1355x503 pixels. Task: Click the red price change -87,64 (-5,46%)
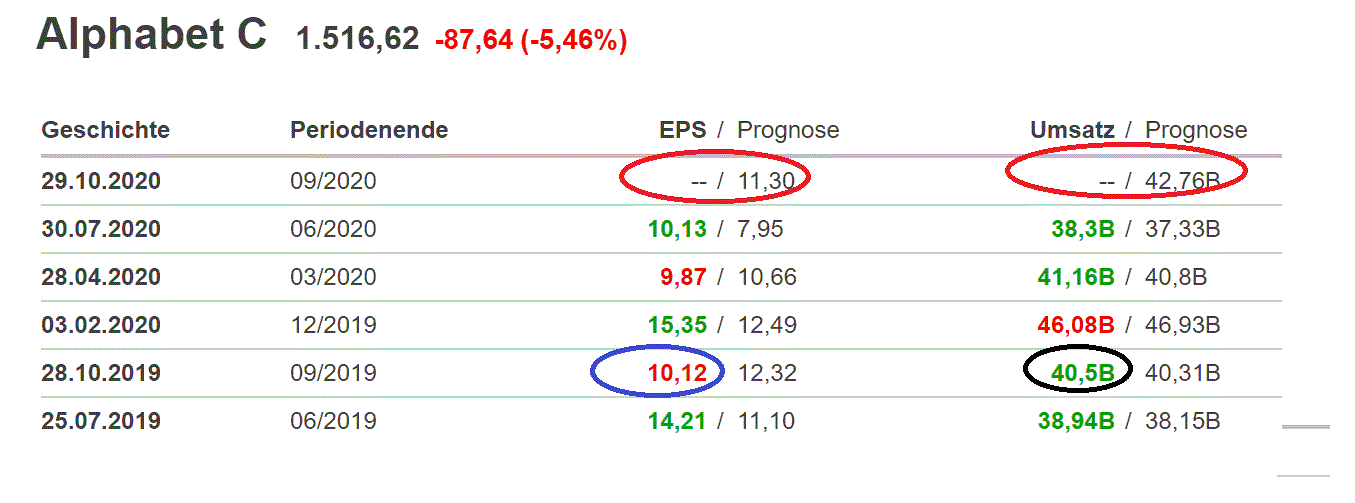pos(530,41)
